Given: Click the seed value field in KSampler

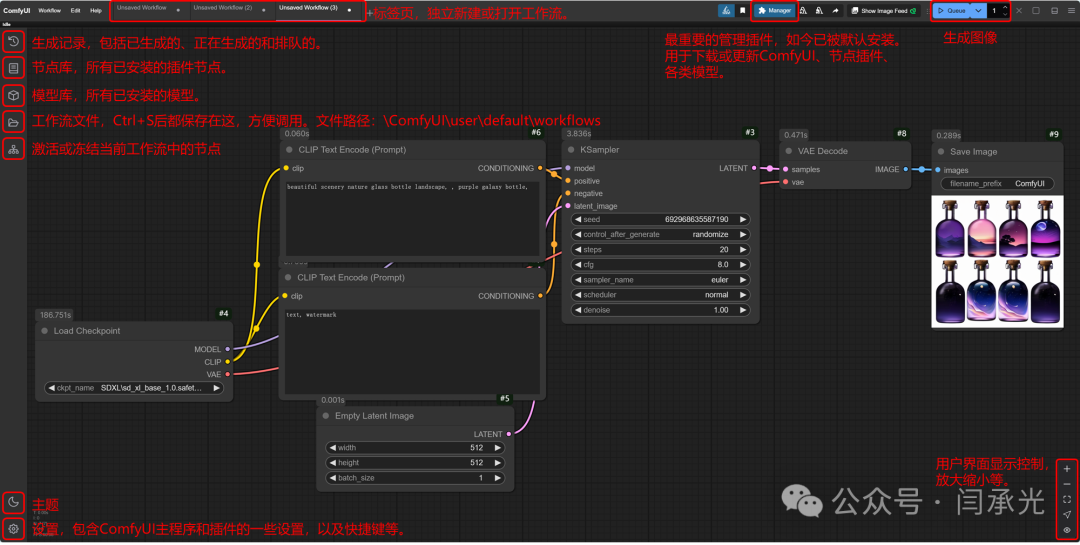Looking at the screenshot, I should coord(661,219).
